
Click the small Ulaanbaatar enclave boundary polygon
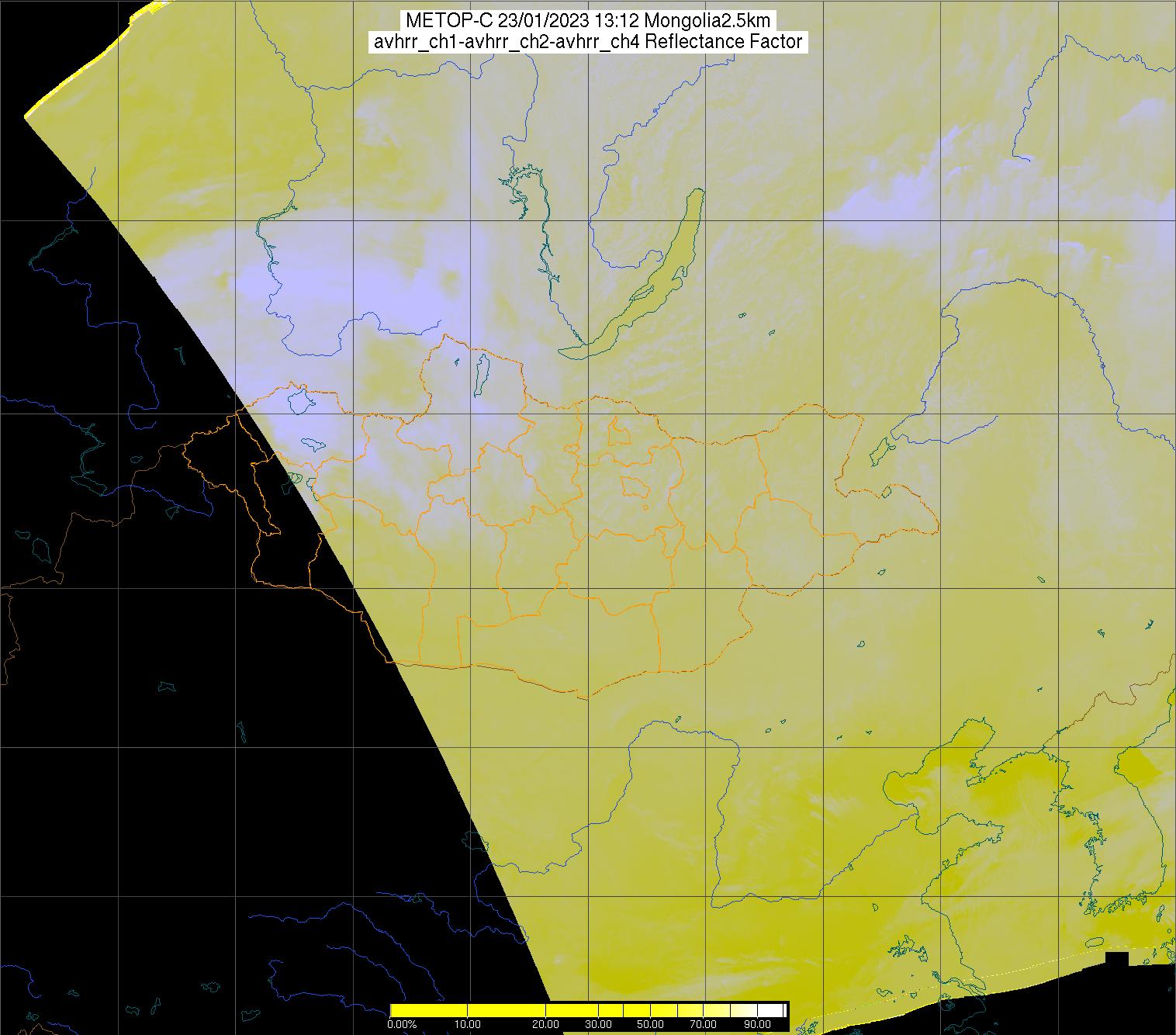point(635,486)
